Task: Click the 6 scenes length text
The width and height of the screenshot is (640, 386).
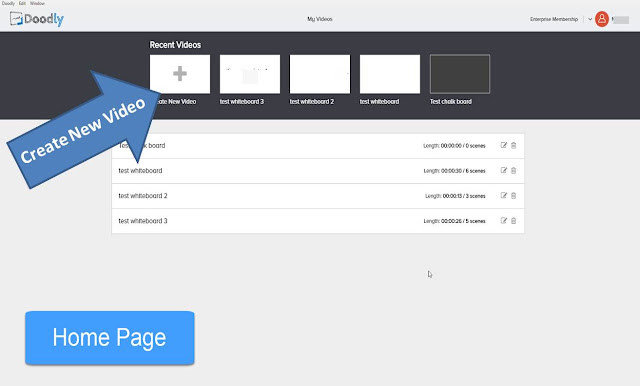Action: [x=454, y=171]
